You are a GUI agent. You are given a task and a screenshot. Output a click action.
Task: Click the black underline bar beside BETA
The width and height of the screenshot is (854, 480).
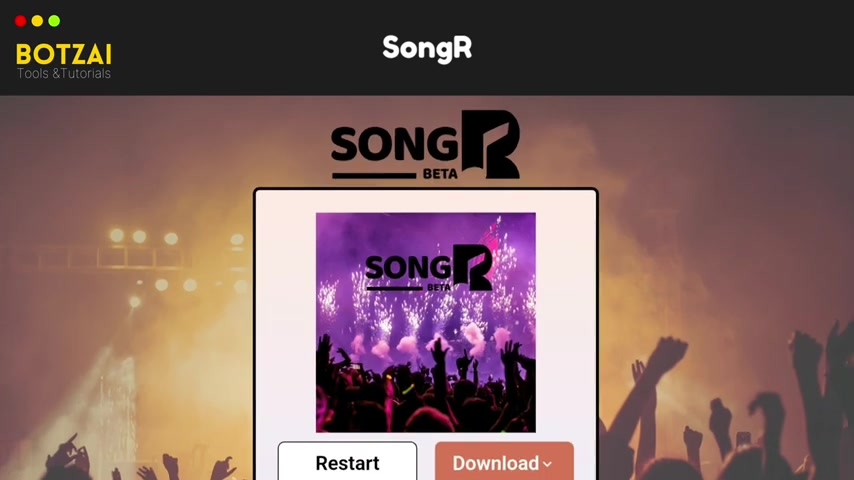(x=374, y=175)
